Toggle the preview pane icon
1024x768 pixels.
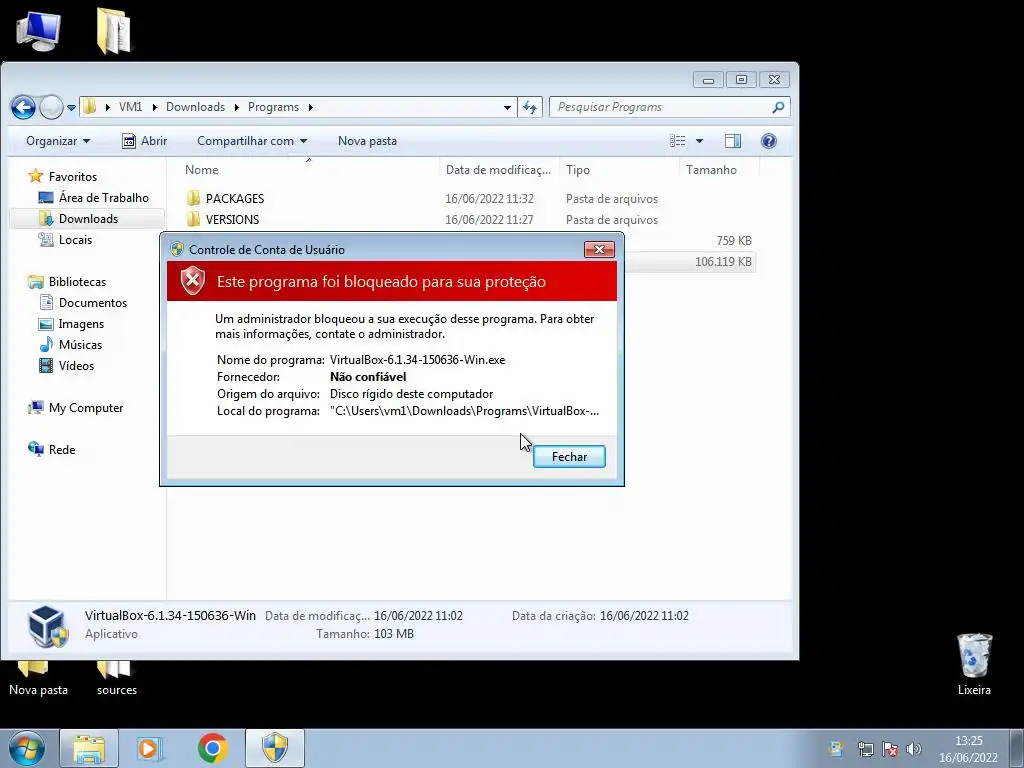pos(733,141)
